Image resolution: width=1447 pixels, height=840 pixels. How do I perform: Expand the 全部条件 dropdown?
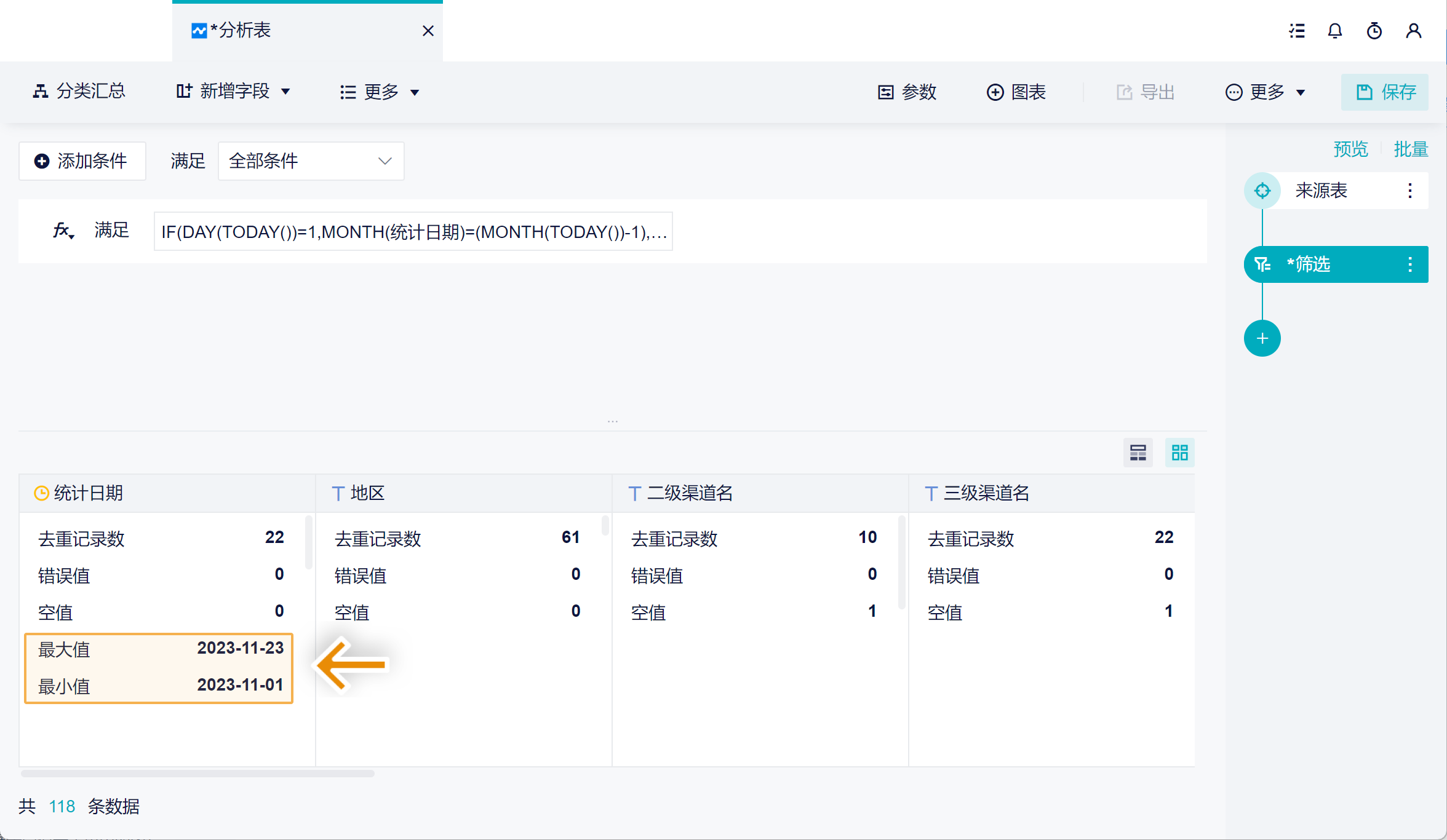[x=311, y=161]
